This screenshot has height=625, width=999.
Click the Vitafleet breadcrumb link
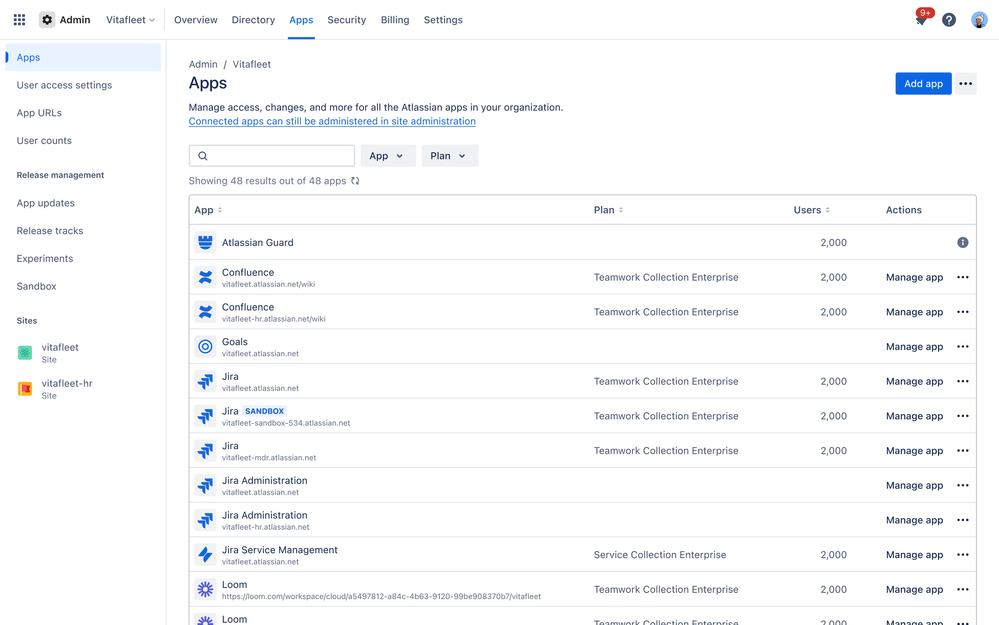click(x=252, y=64)
